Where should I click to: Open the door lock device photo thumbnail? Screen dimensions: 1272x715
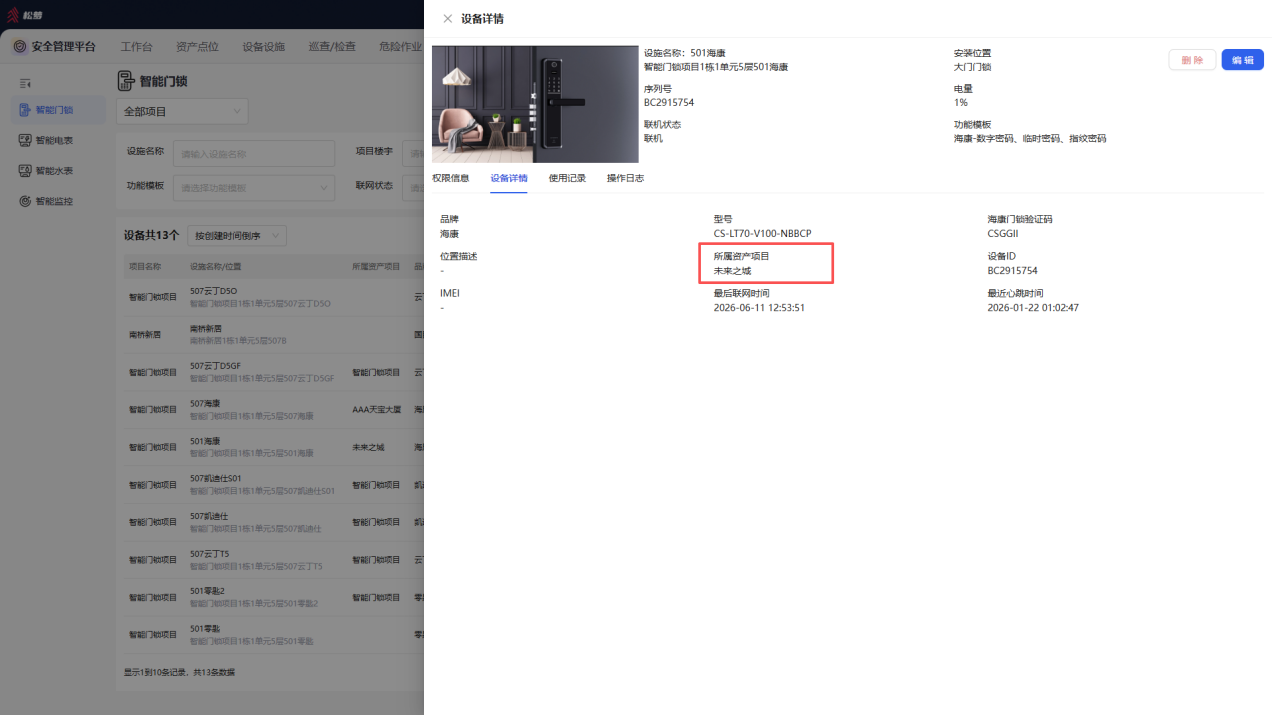pos(535,104)
